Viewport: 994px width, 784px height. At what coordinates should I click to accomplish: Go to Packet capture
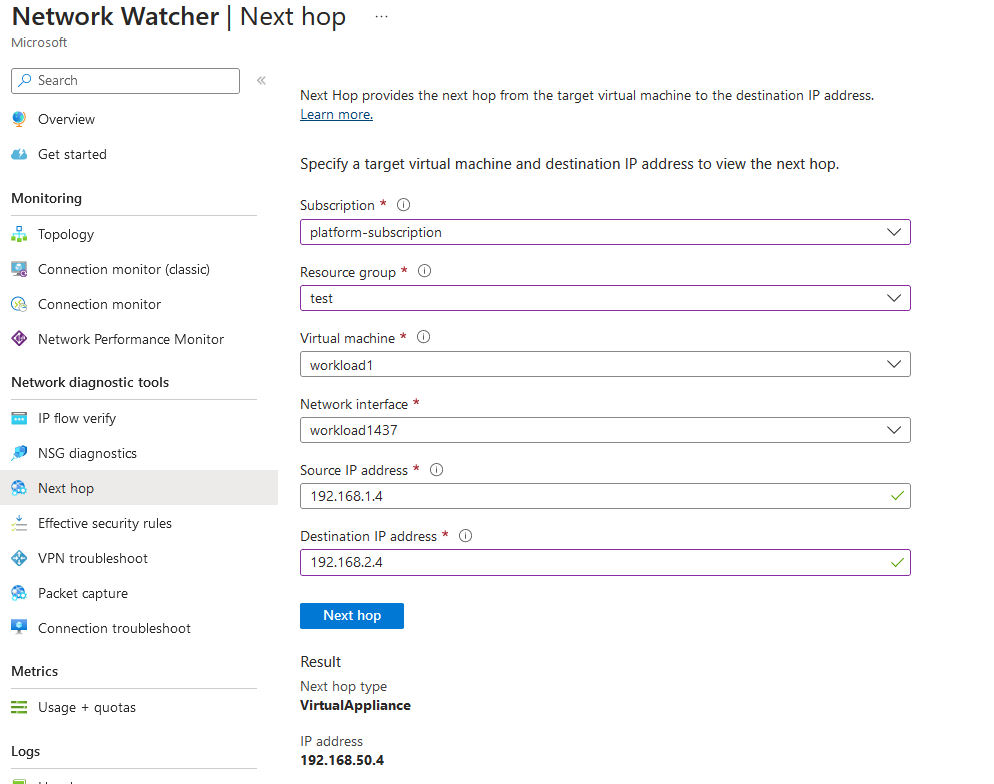[83, 593]
